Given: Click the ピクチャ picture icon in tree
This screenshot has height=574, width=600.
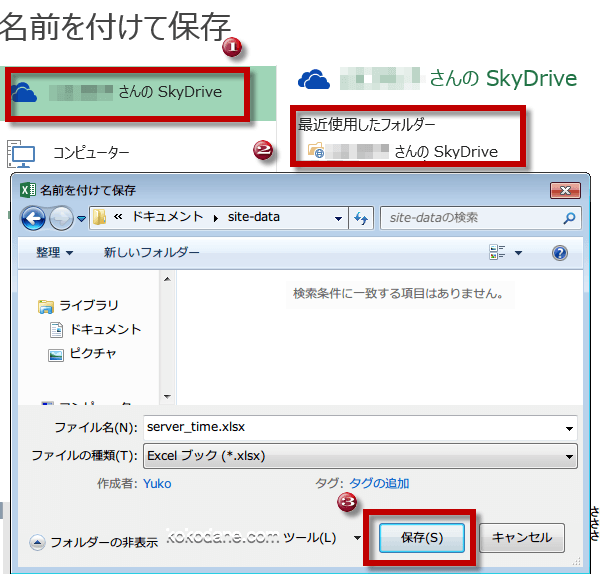Looking at the screenshot, I should click(56, 355).
